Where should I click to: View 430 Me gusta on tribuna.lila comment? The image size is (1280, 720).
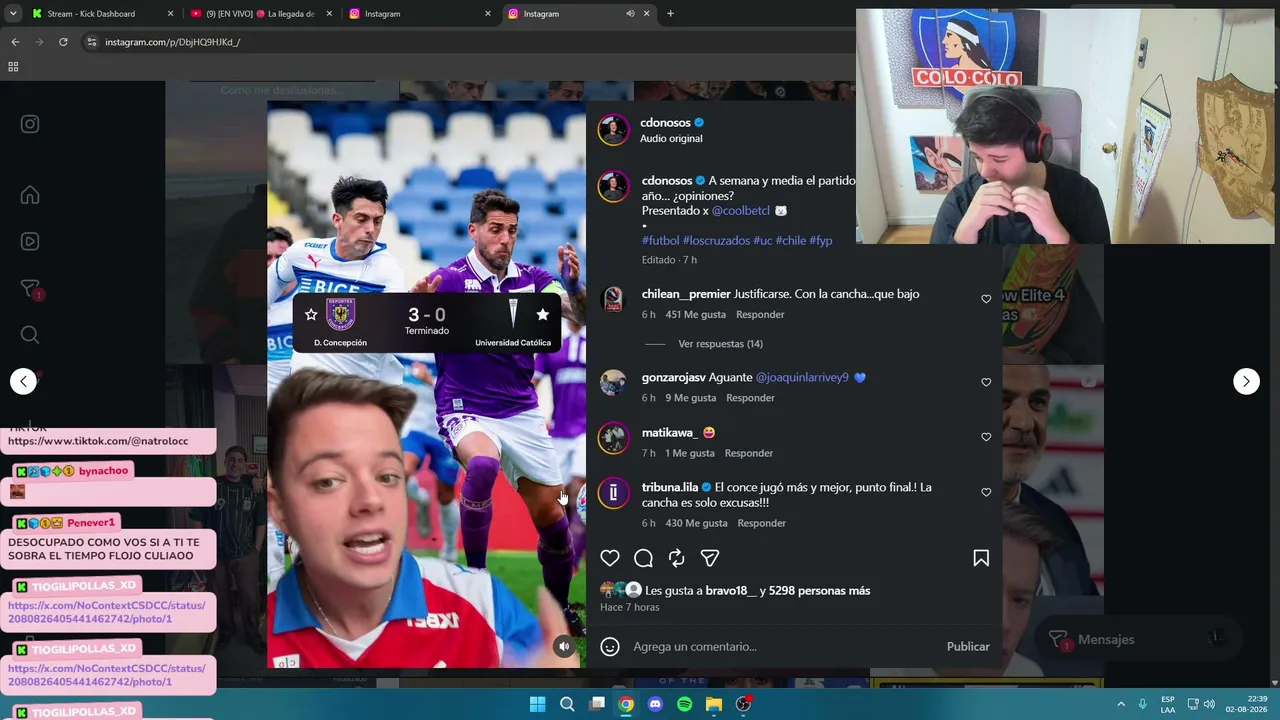[696, 523]
